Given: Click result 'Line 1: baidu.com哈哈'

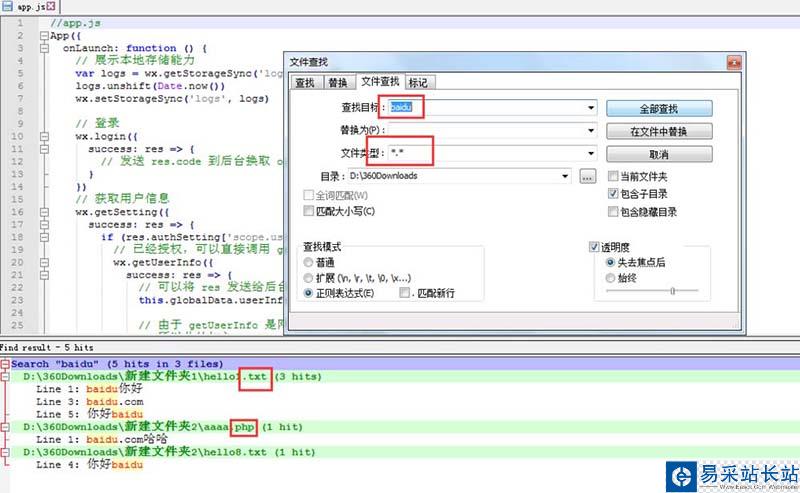Looking at the screenshot, I should 102,439.
